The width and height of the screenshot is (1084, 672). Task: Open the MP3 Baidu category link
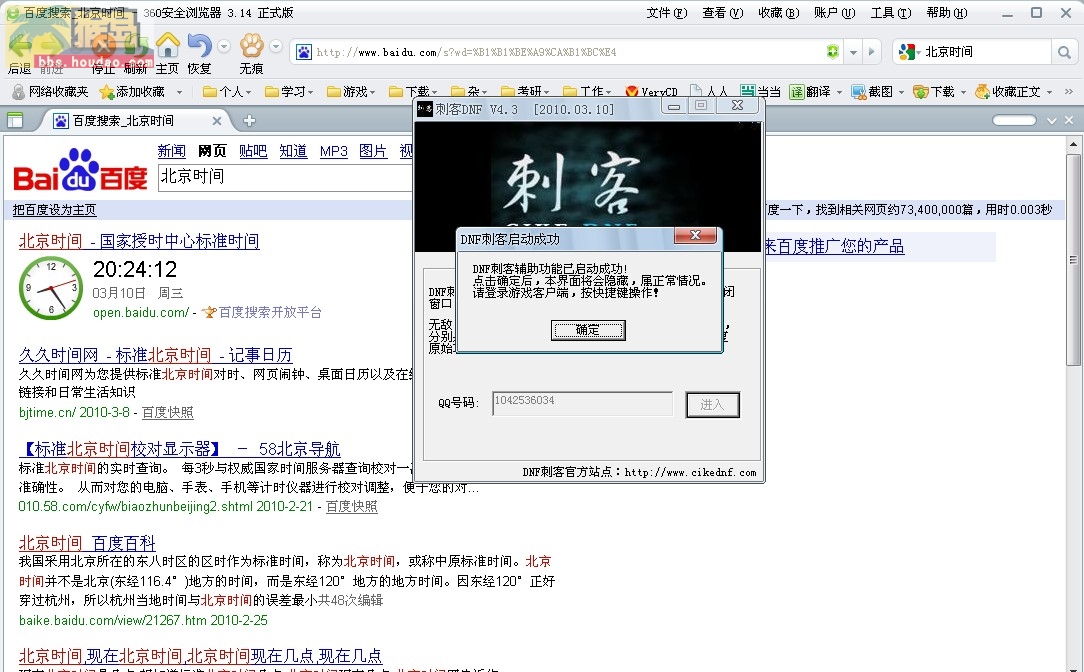click(333, 151)
